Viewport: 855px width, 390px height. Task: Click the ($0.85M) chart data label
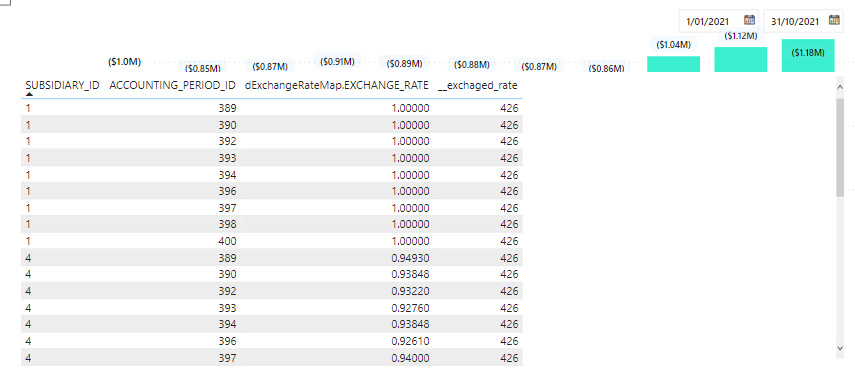[x=203, y=68]
